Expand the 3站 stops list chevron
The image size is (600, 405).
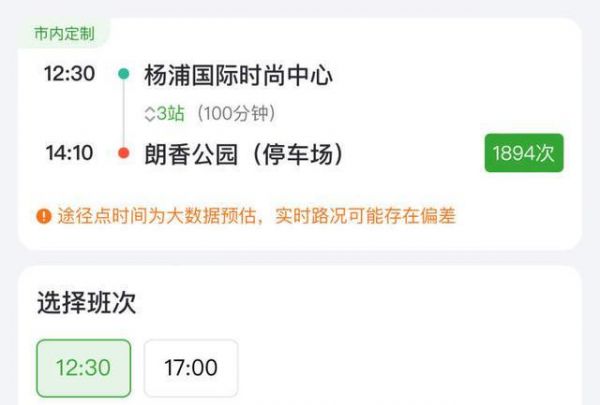(x=150, y=114)
